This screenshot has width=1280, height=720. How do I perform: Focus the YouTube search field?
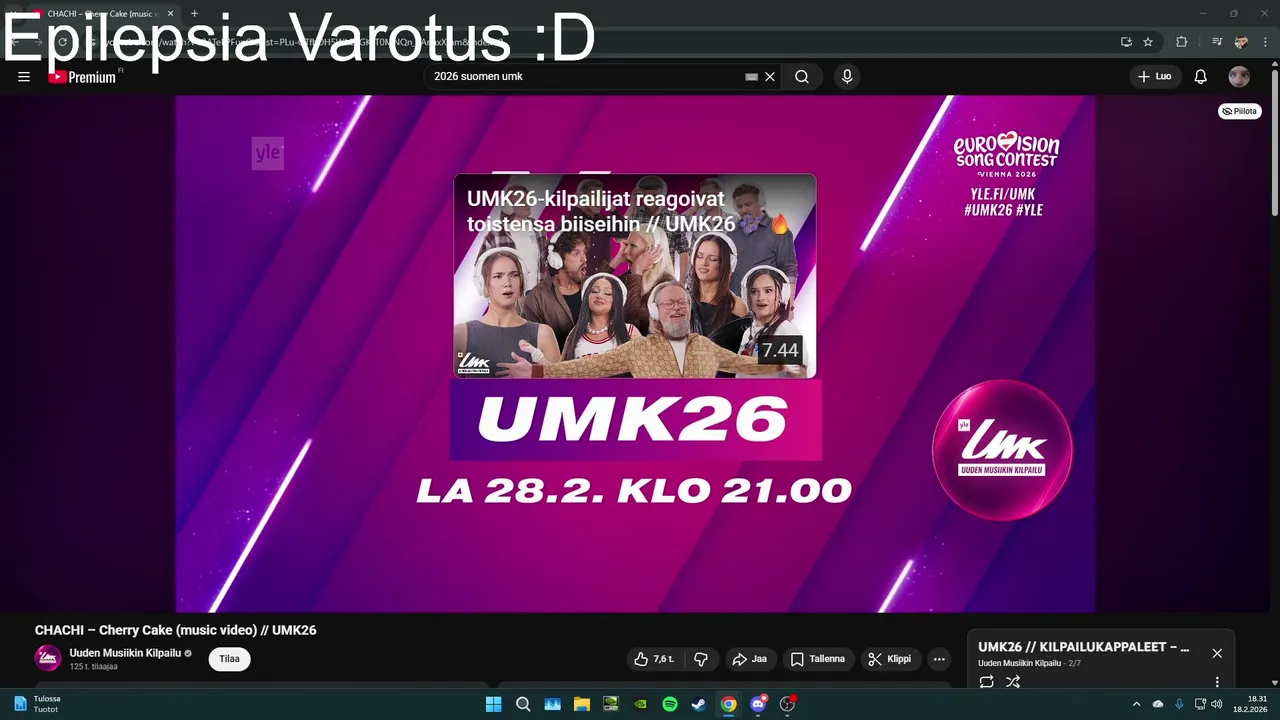585,77
